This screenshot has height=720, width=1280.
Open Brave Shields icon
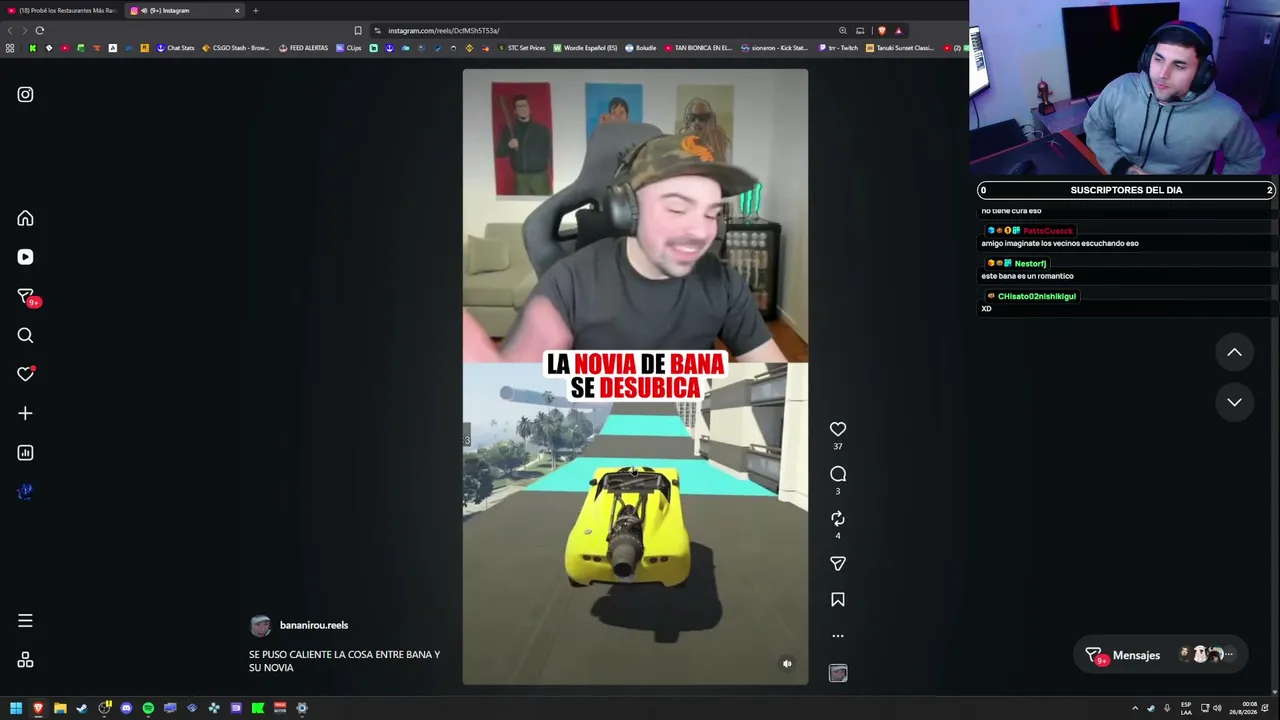[881, 31]
